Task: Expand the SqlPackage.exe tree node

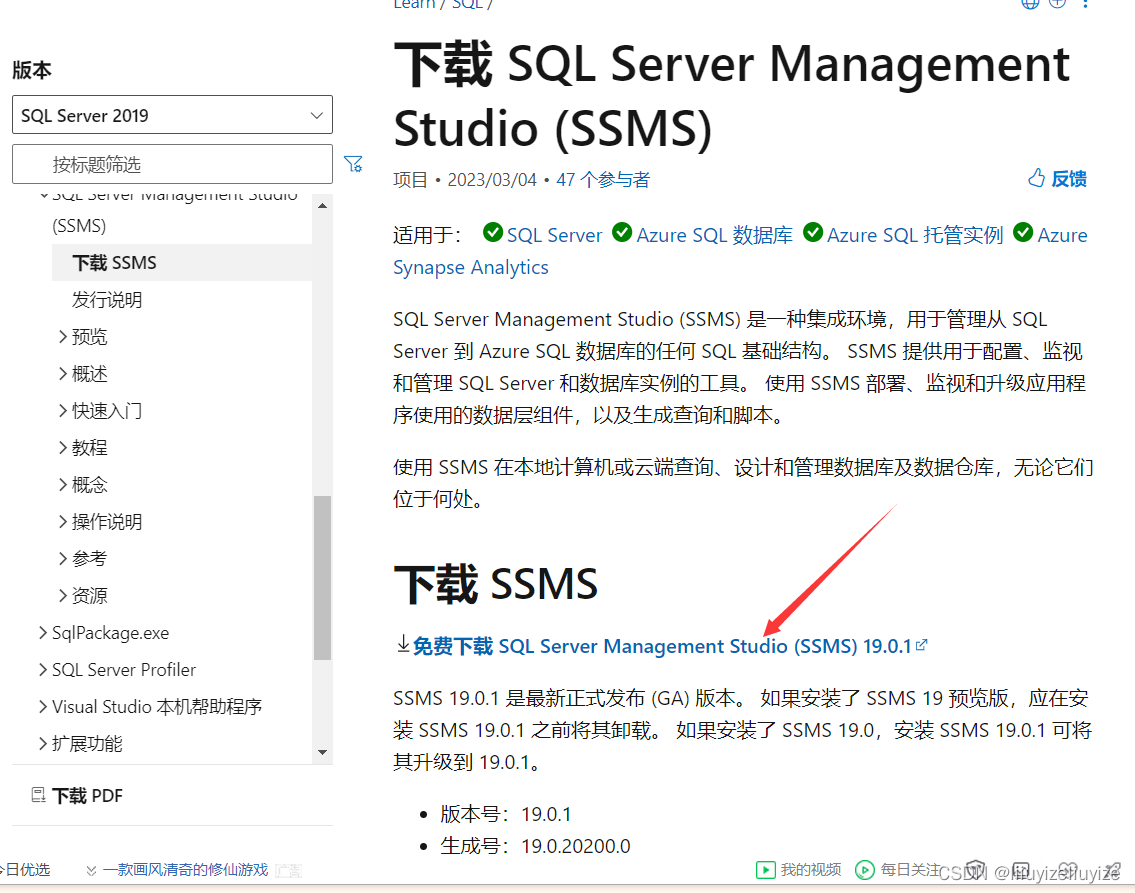Action: (43, 632)
